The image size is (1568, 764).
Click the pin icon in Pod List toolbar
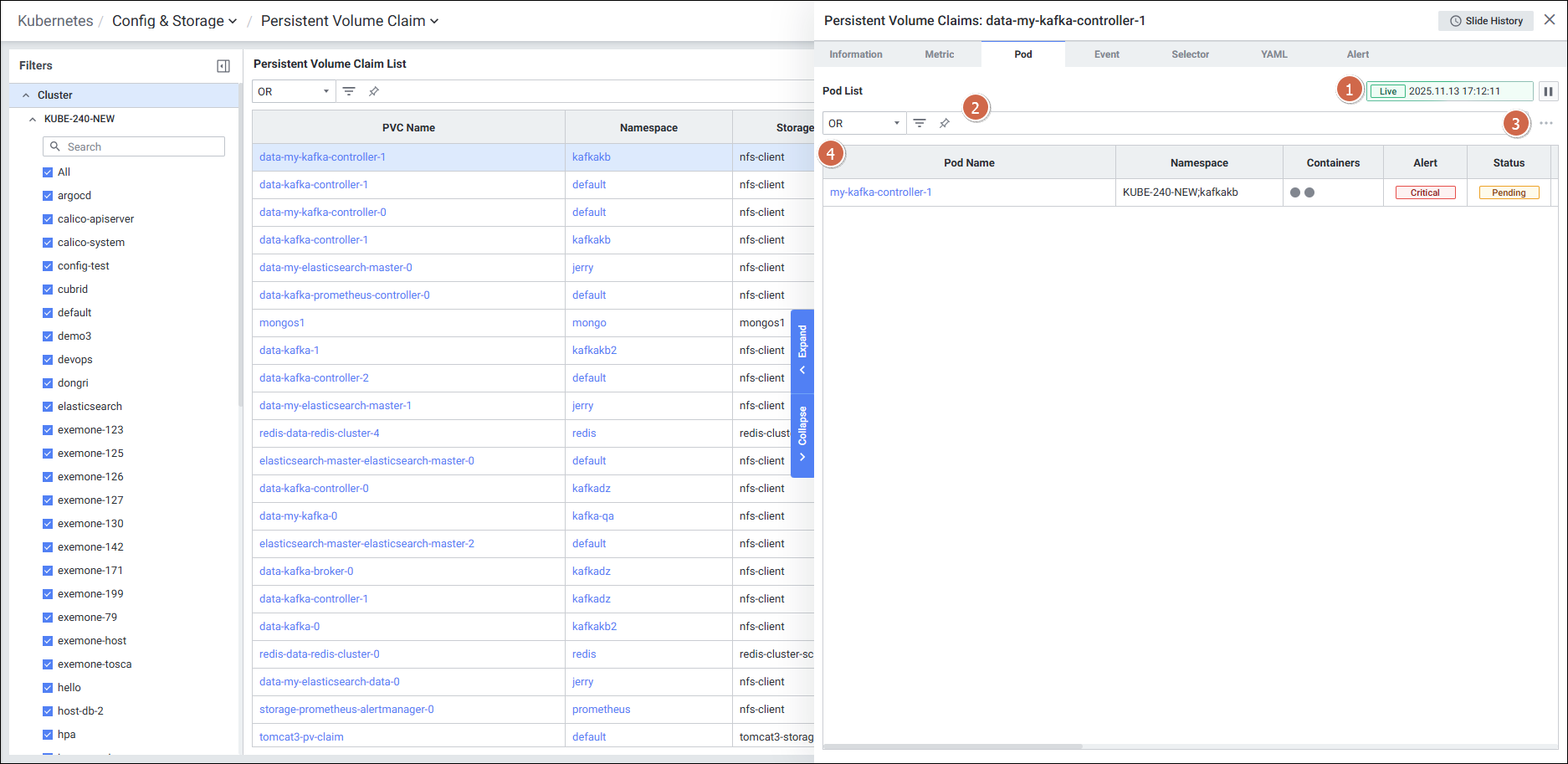click(x=944, y=123)
